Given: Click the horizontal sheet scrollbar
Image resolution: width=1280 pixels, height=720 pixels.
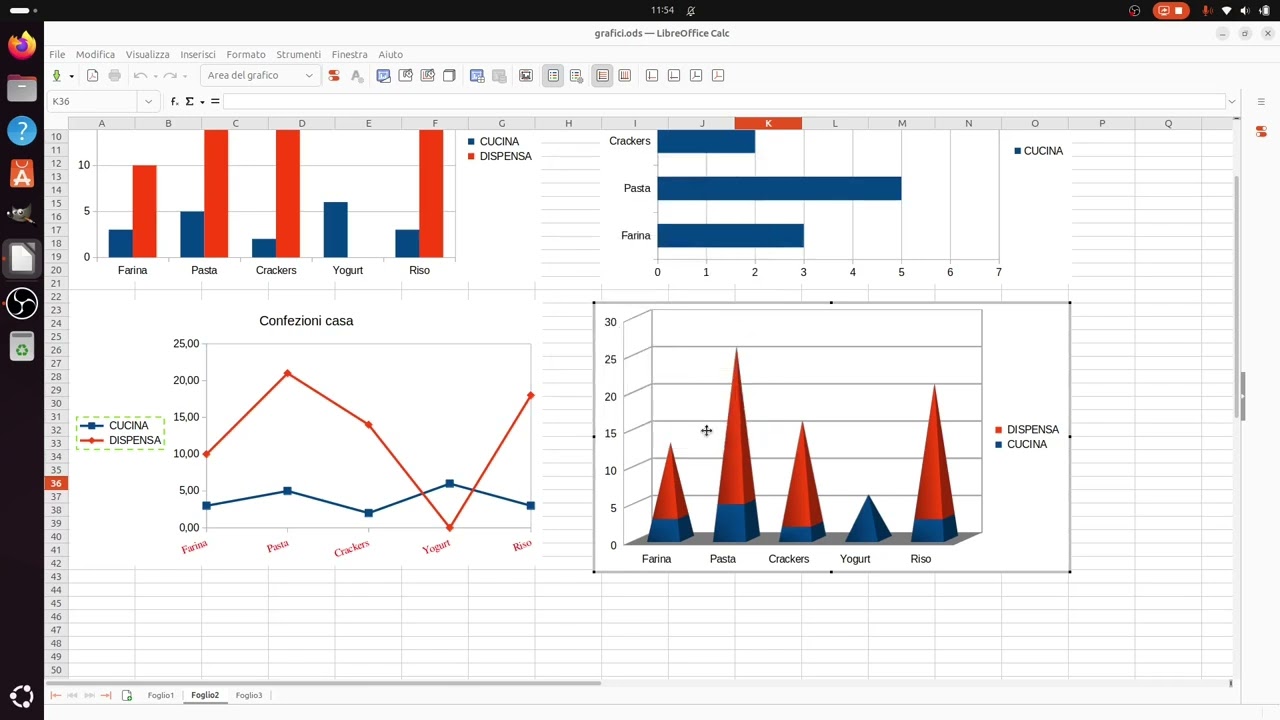Looking at the screenshot, I should click(322, 683).
